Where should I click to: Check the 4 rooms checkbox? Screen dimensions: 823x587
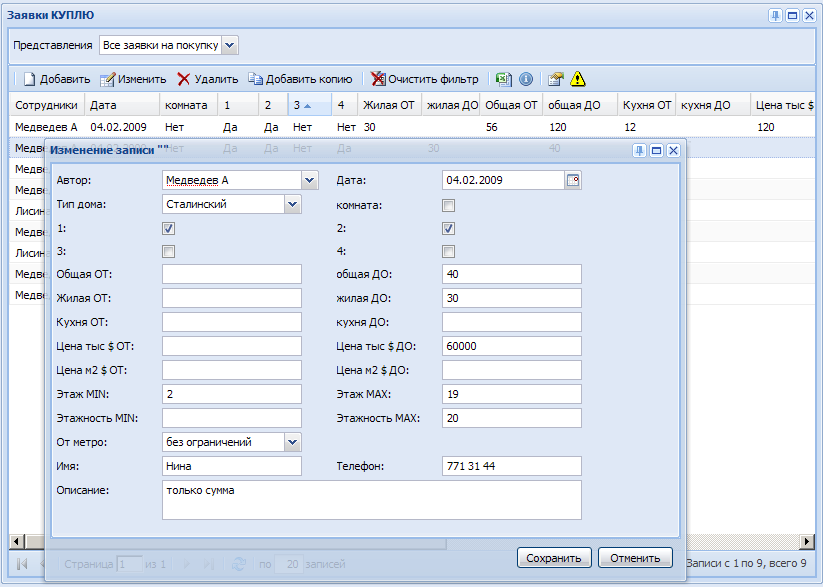click(448, 251)
